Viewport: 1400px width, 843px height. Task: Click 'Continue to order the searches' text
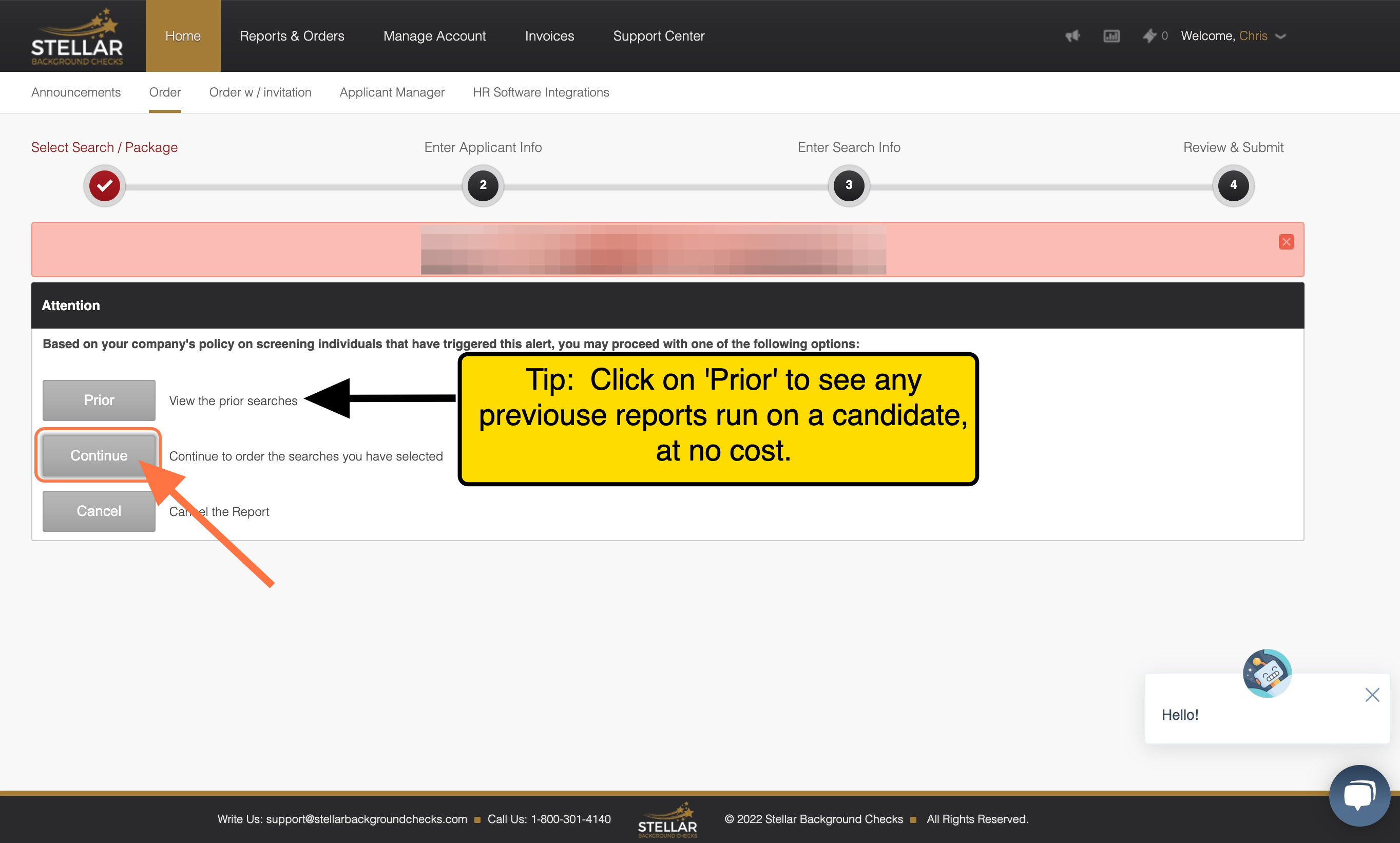click(x=306, y=456)
